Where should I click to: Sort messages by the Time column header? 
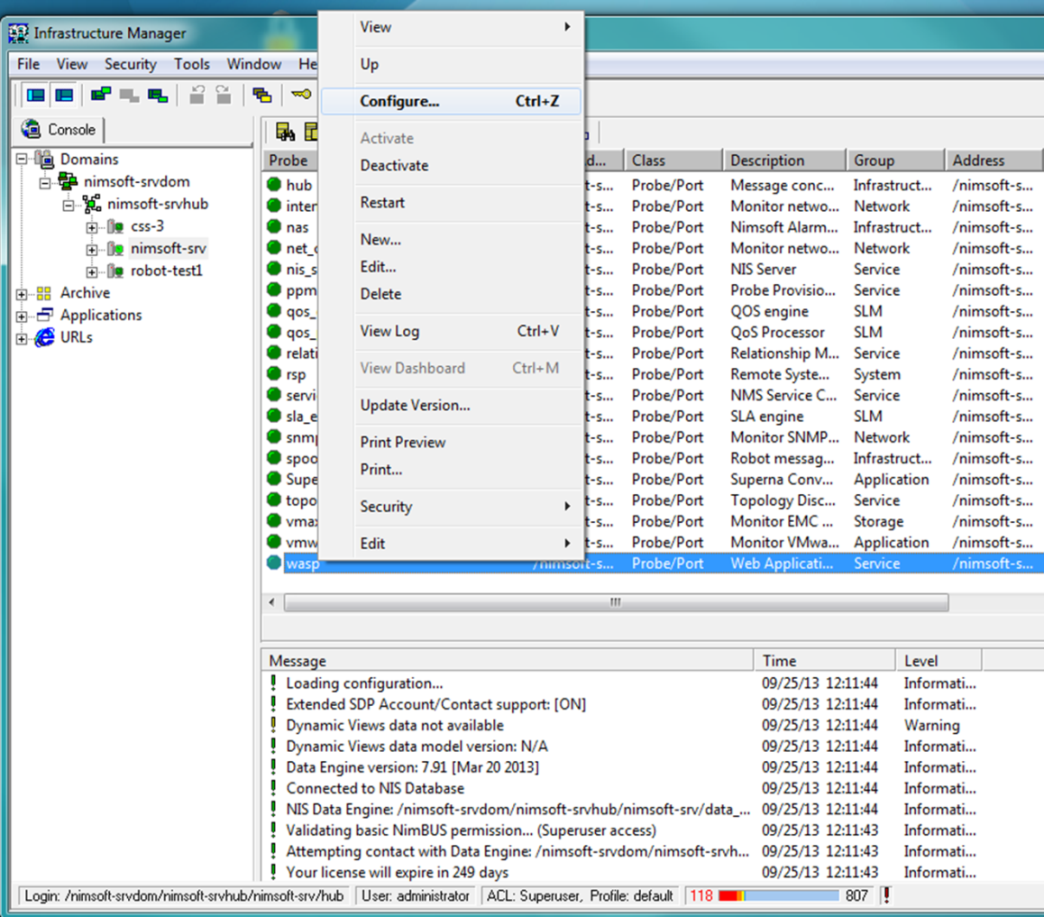(x=824, y=661)
